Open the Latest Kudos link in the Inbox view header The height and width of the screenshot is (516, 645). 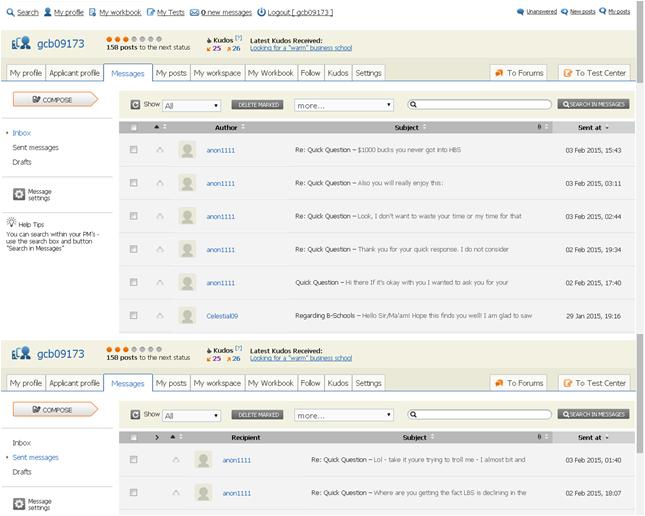(x=301, y=48)
